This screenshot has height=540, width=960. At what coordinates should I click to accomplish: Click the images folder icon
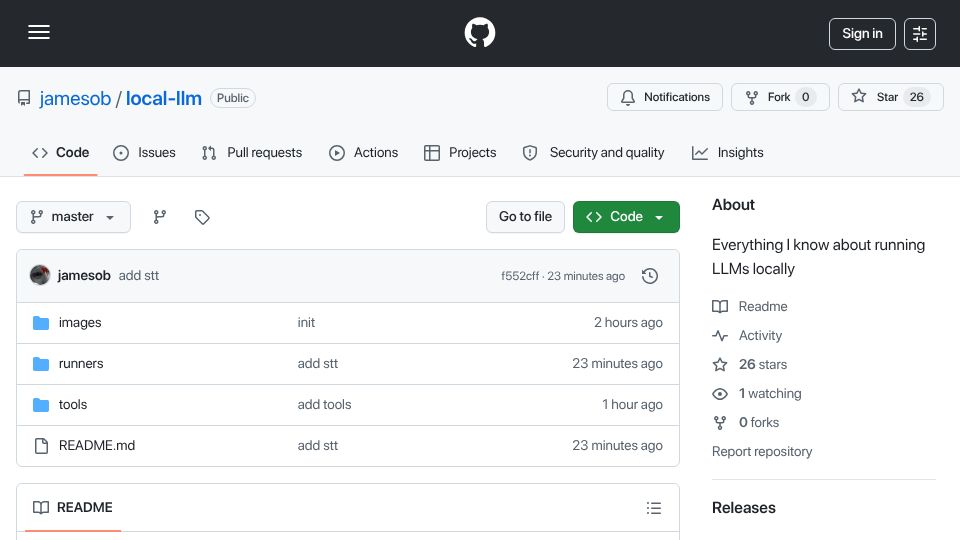tap(41, 323)
